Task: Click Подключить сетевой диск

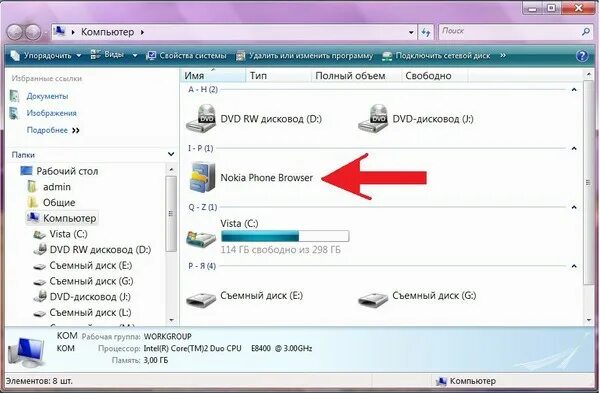Action: pyautogui.click(x=436, y=56)
